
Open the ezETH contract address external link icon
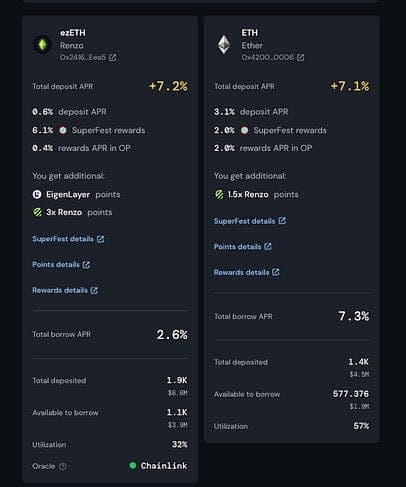(113, 57)
